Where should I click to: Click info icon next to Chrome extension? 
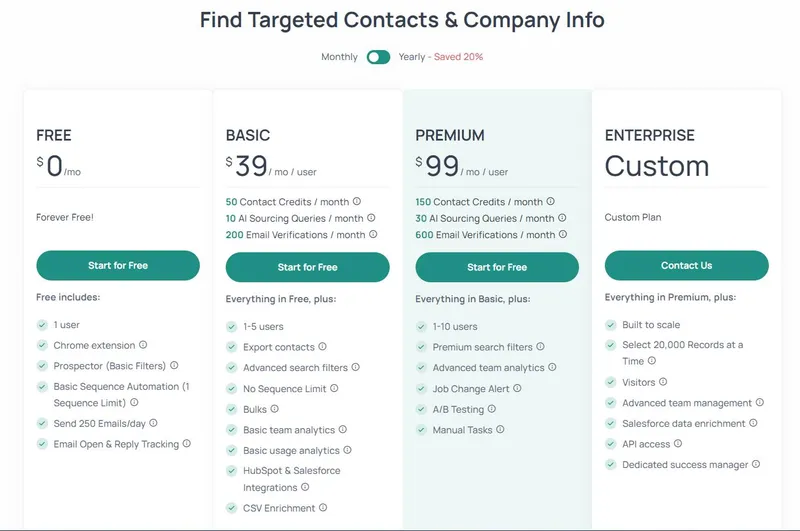[143, 345]
